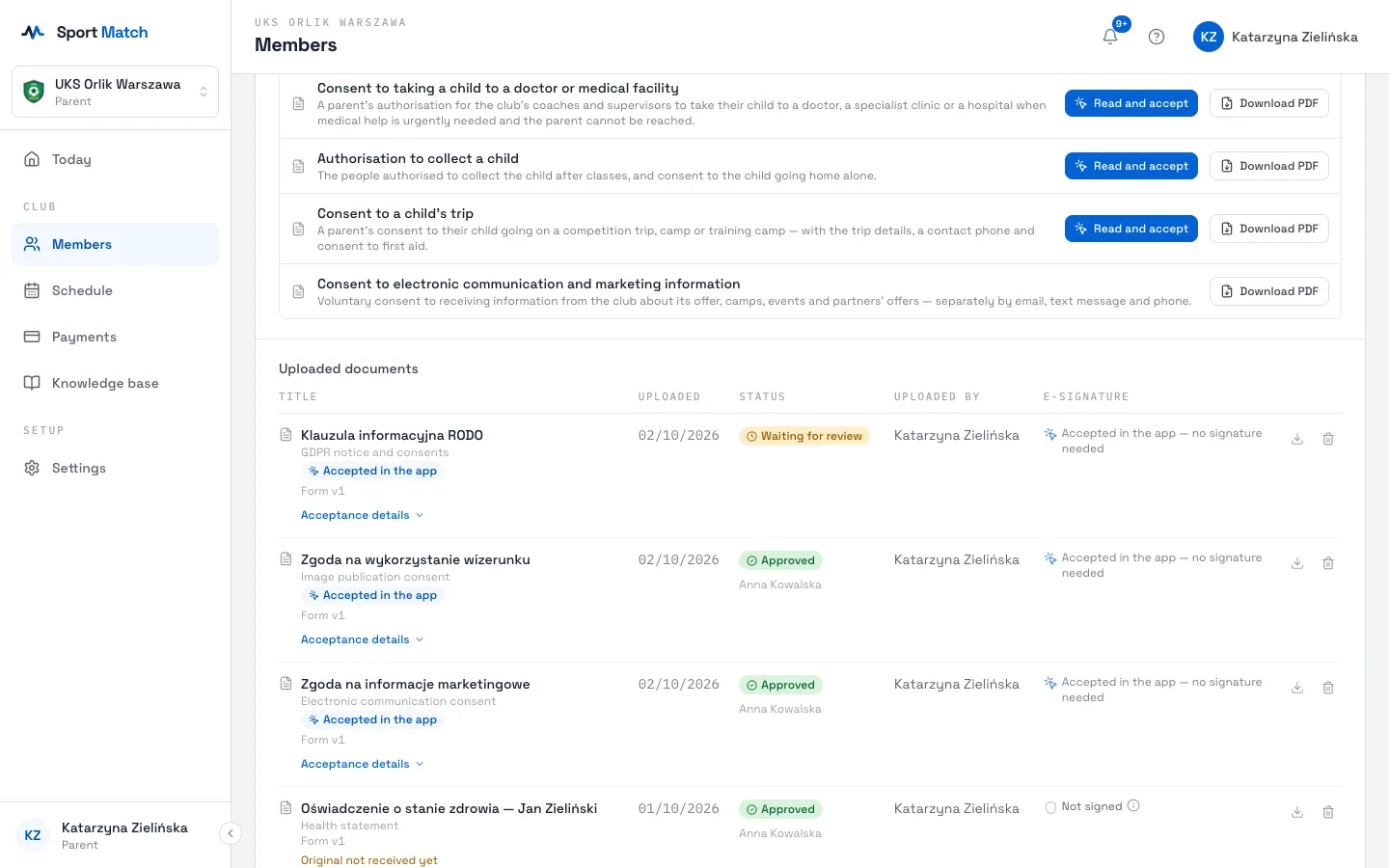1389x868 pixels.
Task: Open the Members section
Action: pos(115,244)
